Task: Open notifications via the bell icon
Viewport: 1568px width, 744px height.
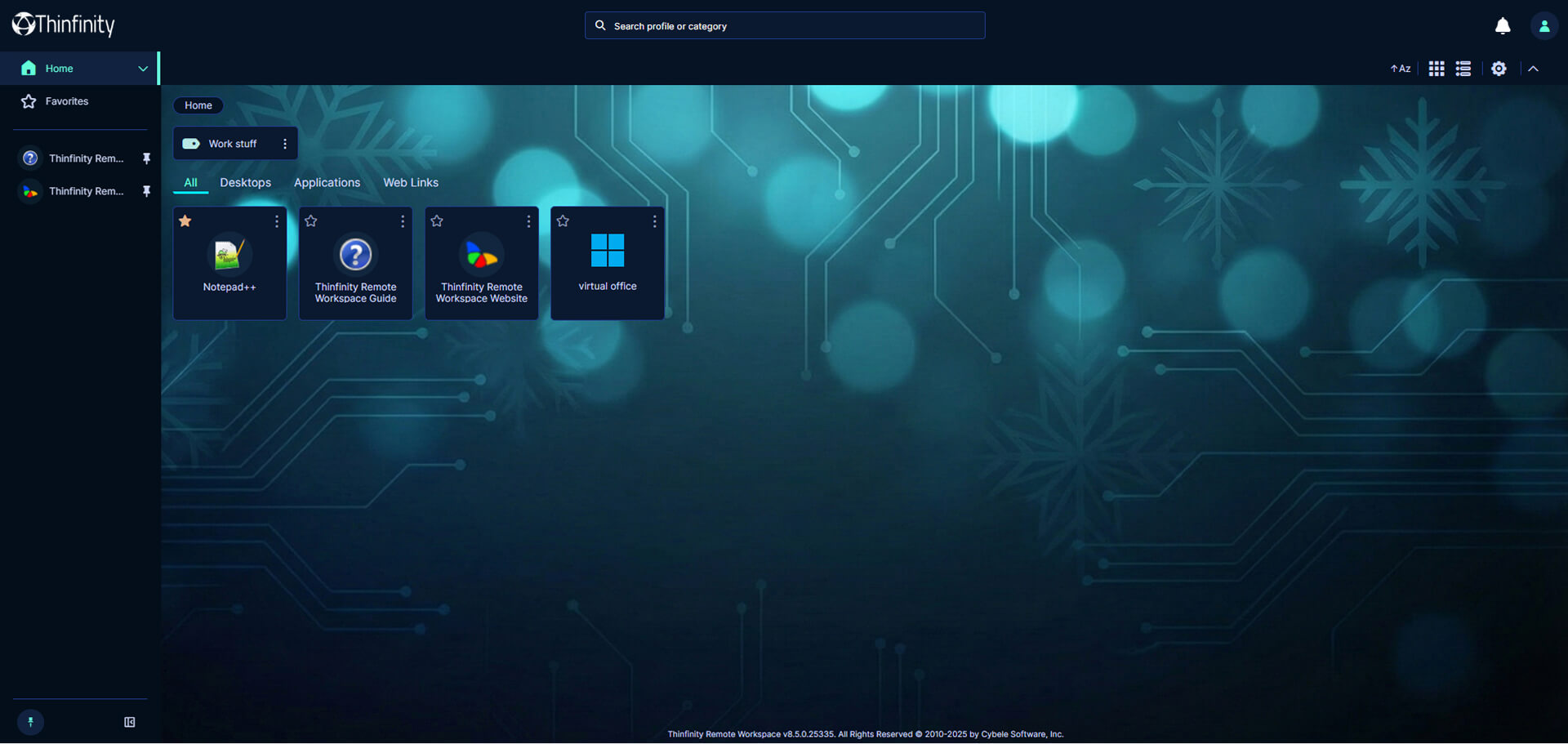Action: 1503,25
